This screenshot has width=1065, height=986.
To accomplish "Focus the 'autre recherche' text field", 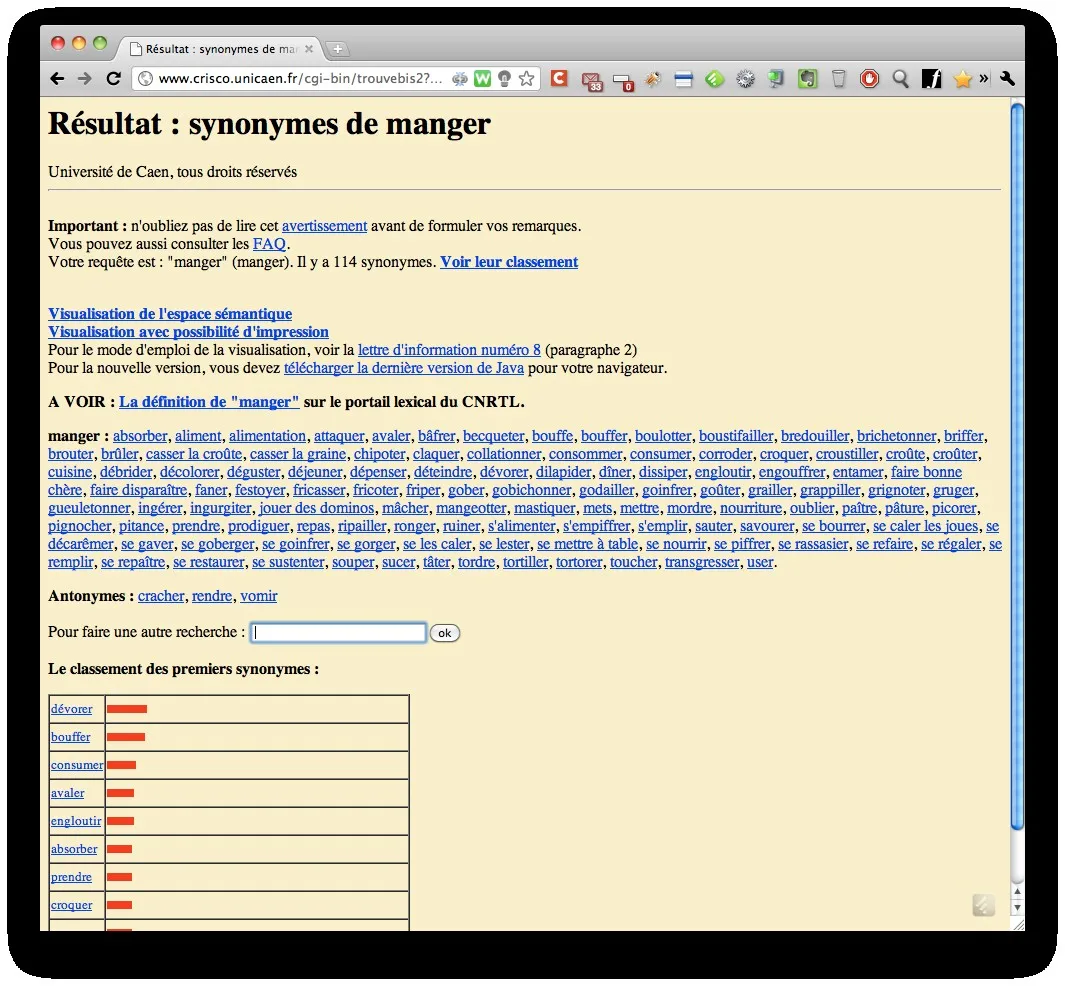I will [338, 633].
